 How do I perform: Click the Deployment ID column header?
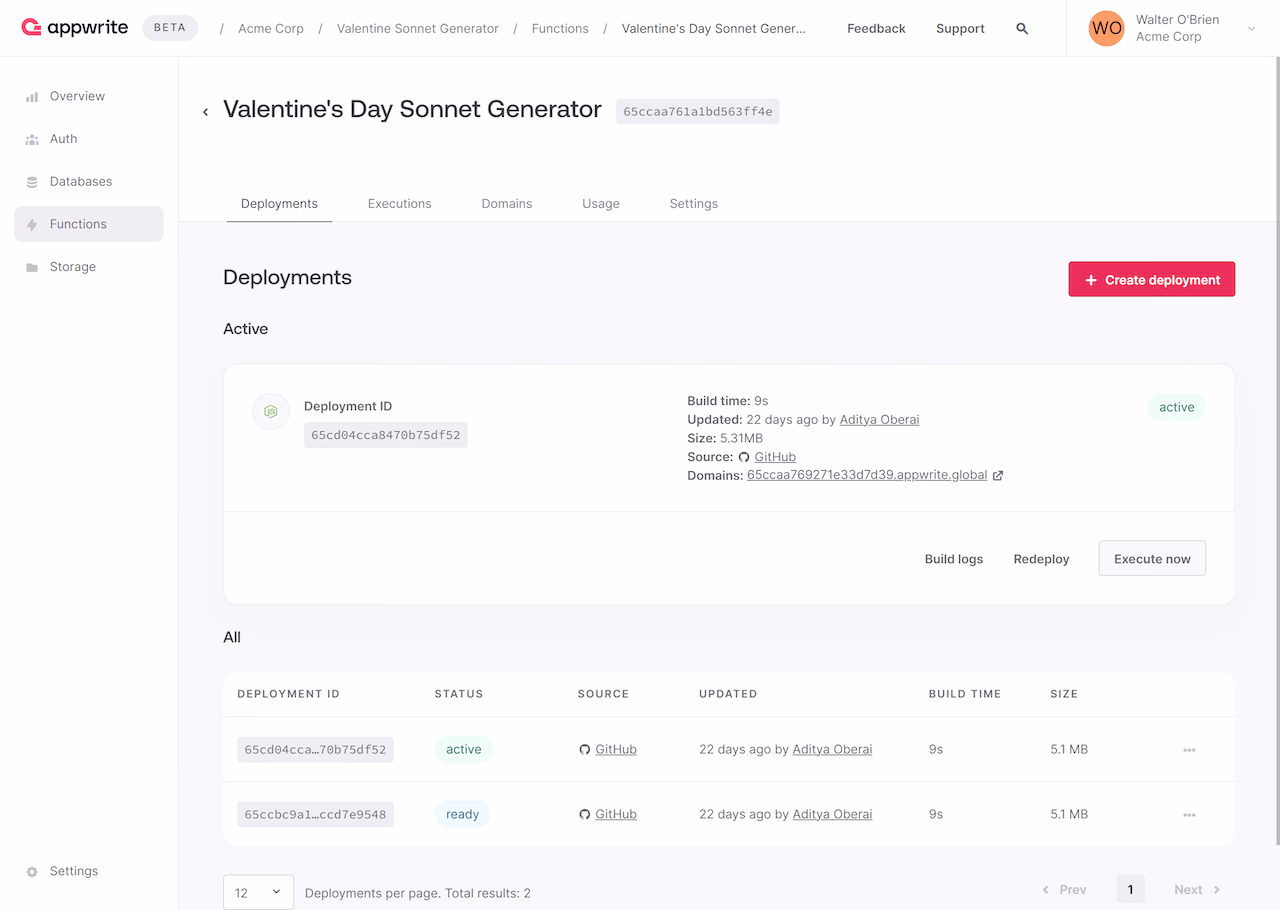pos(288,694)
